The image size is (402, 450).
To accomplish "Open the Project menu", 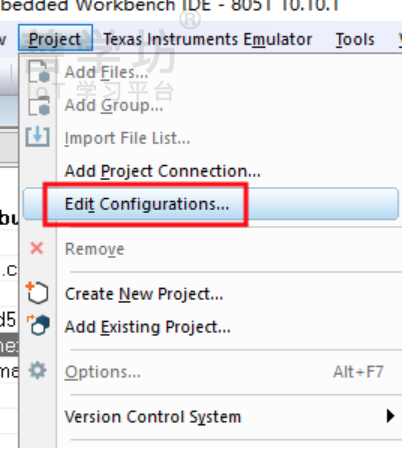I will [55, 38].
